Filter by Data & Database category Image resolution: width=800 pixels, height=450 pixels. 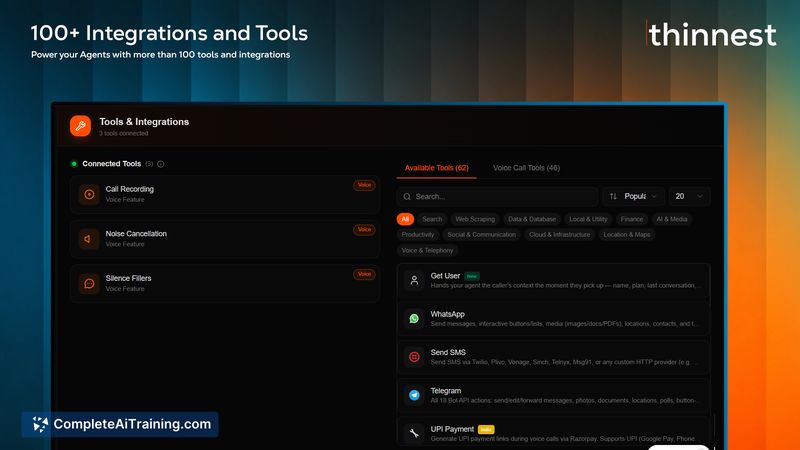click(x=532, y=219)
